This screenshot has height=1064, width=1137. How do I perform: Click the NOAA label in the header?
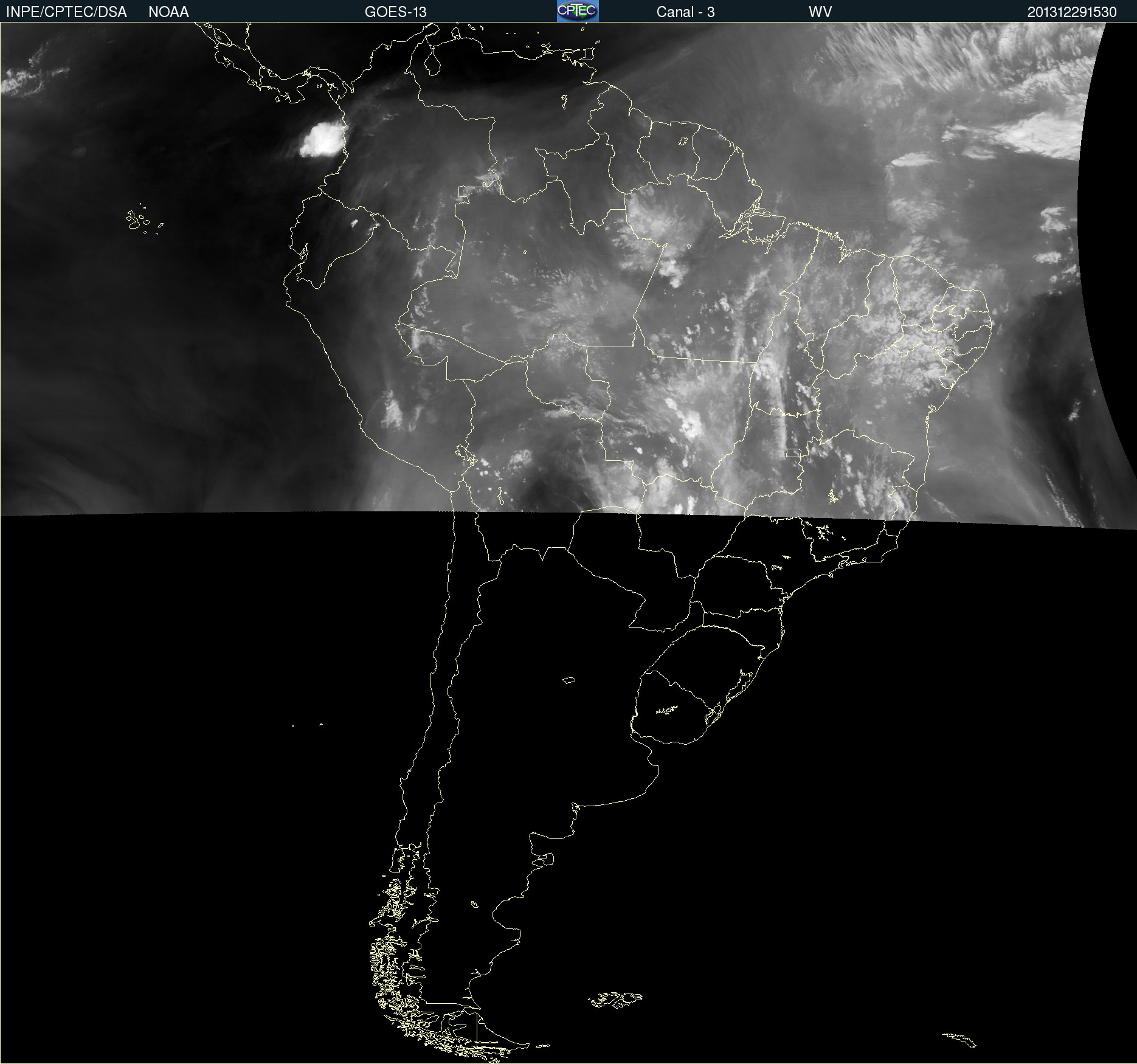[168, 12]
